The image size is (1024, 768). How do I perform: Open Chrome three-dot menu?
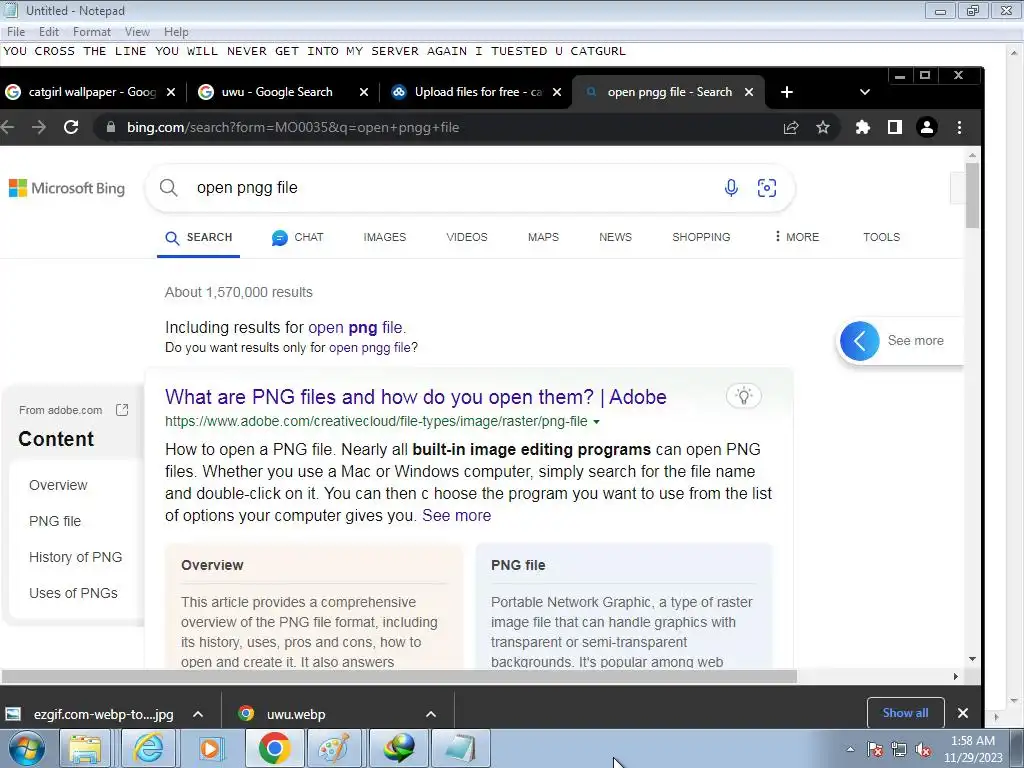(x=959, y=127)
